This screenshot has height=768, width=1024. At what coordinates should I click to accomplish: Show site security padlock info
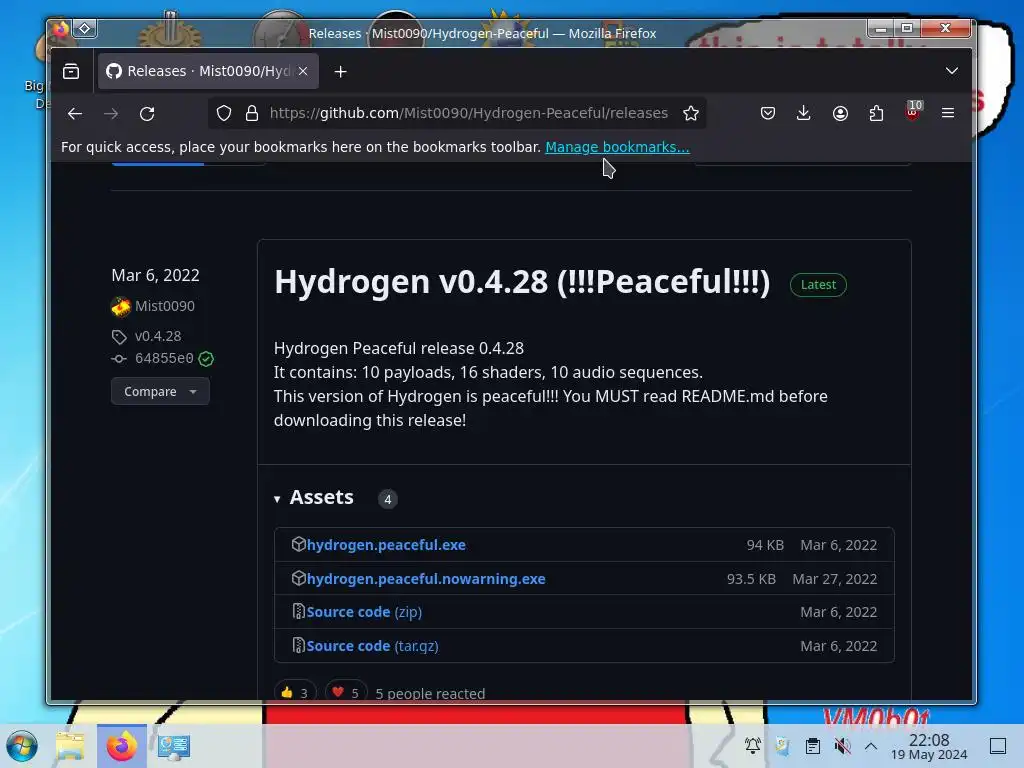[x=252, y=114]
